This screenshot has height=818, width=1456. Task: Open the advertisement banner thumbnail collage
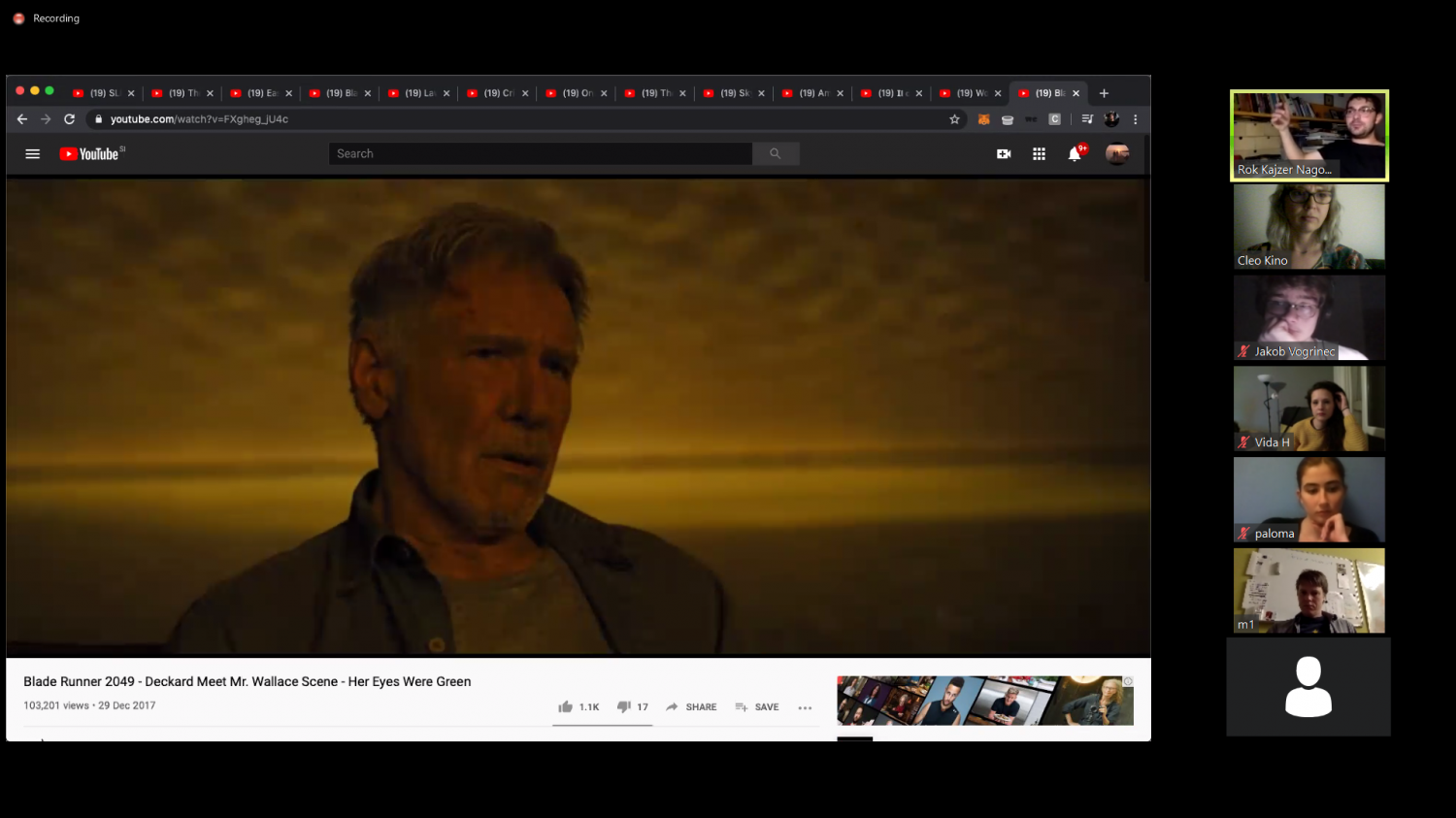[x=985, y=701]
